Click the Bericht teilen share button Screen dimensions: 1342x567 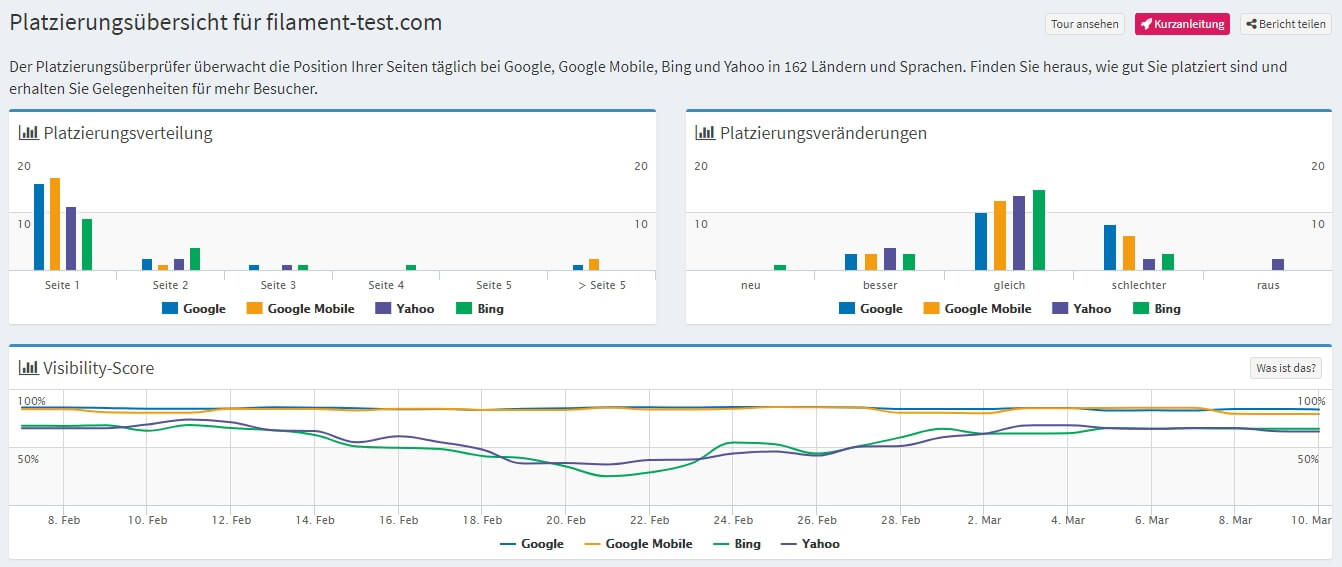pos(1284,24)
